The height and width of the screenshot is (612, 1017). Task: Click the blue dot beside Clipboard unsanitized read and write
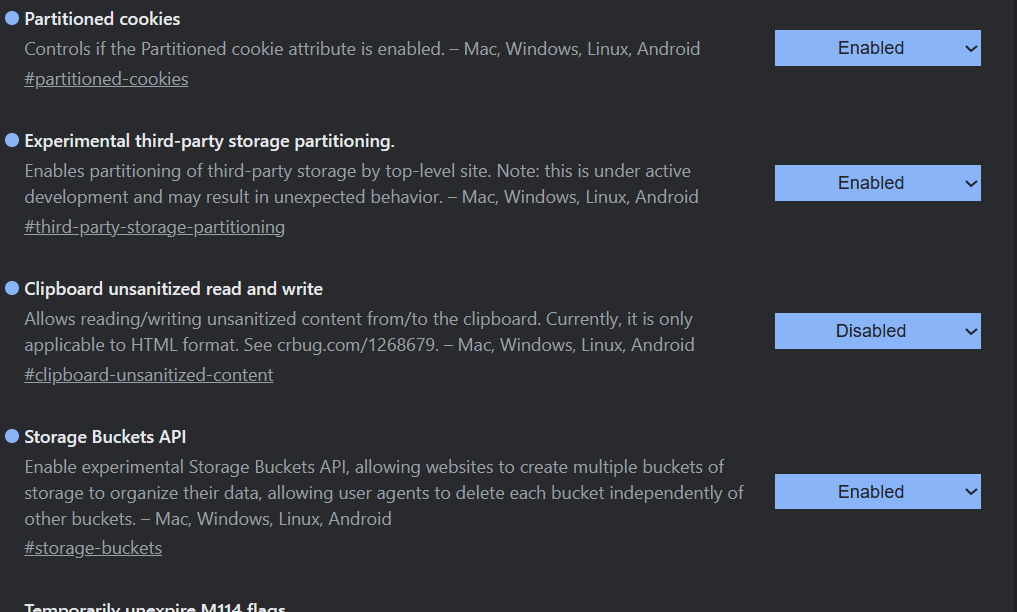click(x=12, y=288)
